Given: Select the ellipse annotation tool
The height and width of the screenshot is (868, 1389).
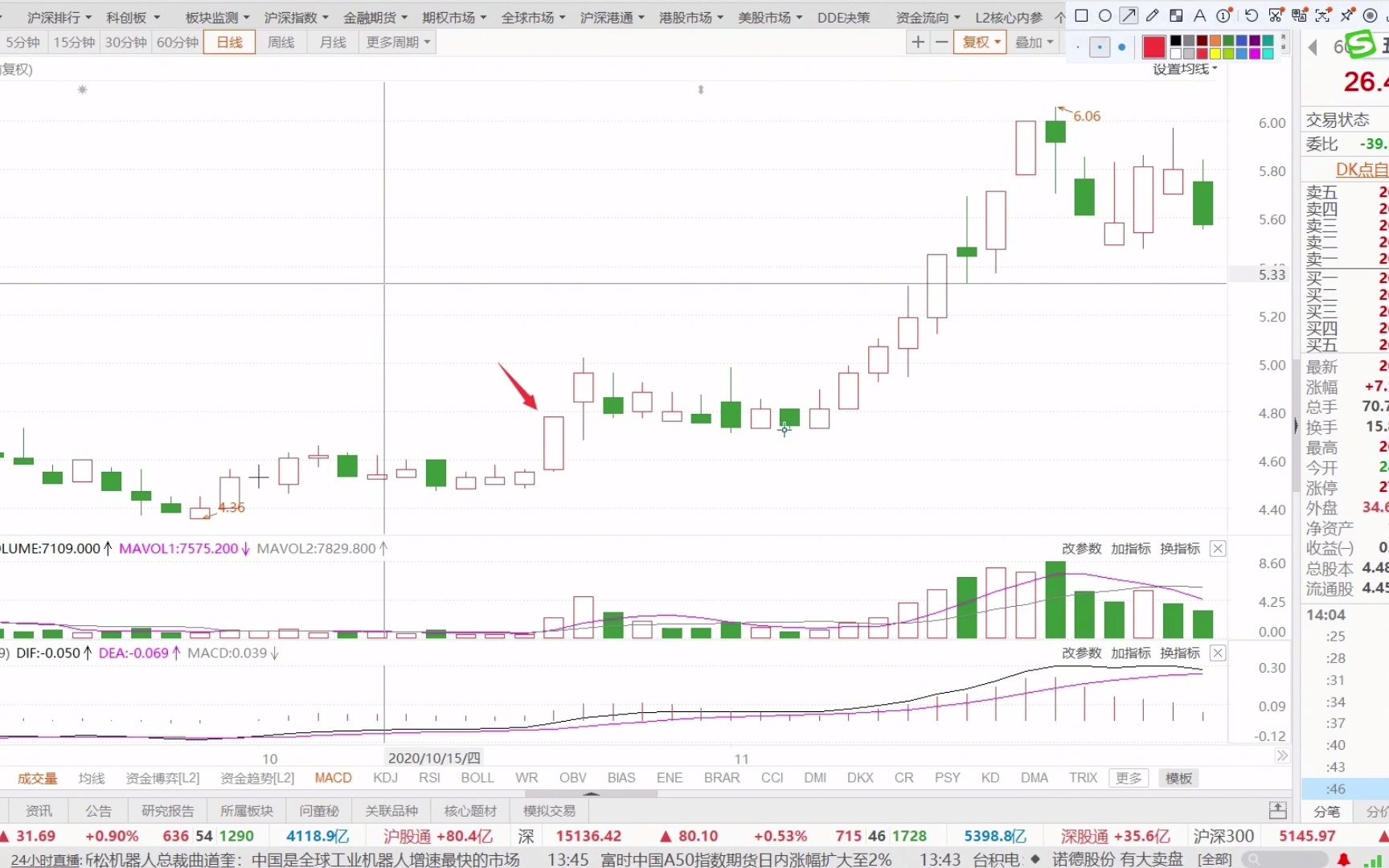Looking at the screenshot, I should coord(1105,15).
